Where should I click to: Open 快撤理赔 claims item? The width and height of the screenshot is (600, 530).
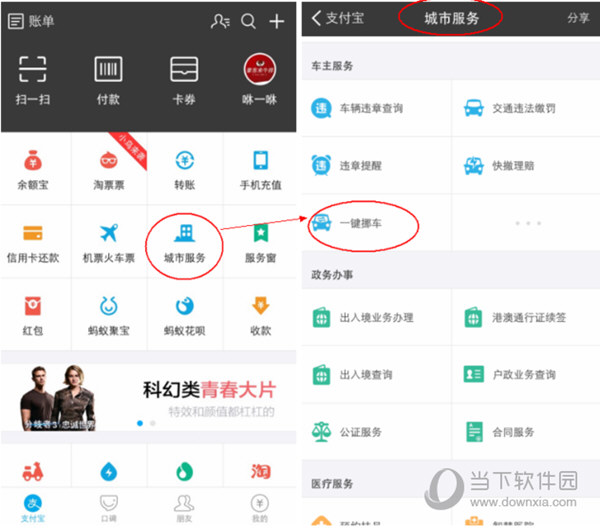coord(526,166)
